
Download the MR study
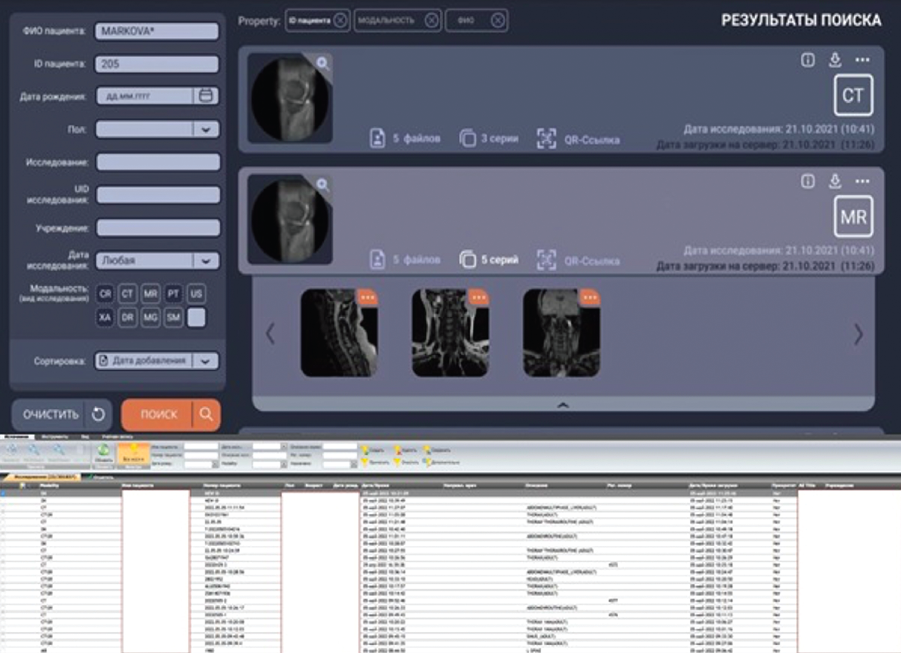click(835, 182)
